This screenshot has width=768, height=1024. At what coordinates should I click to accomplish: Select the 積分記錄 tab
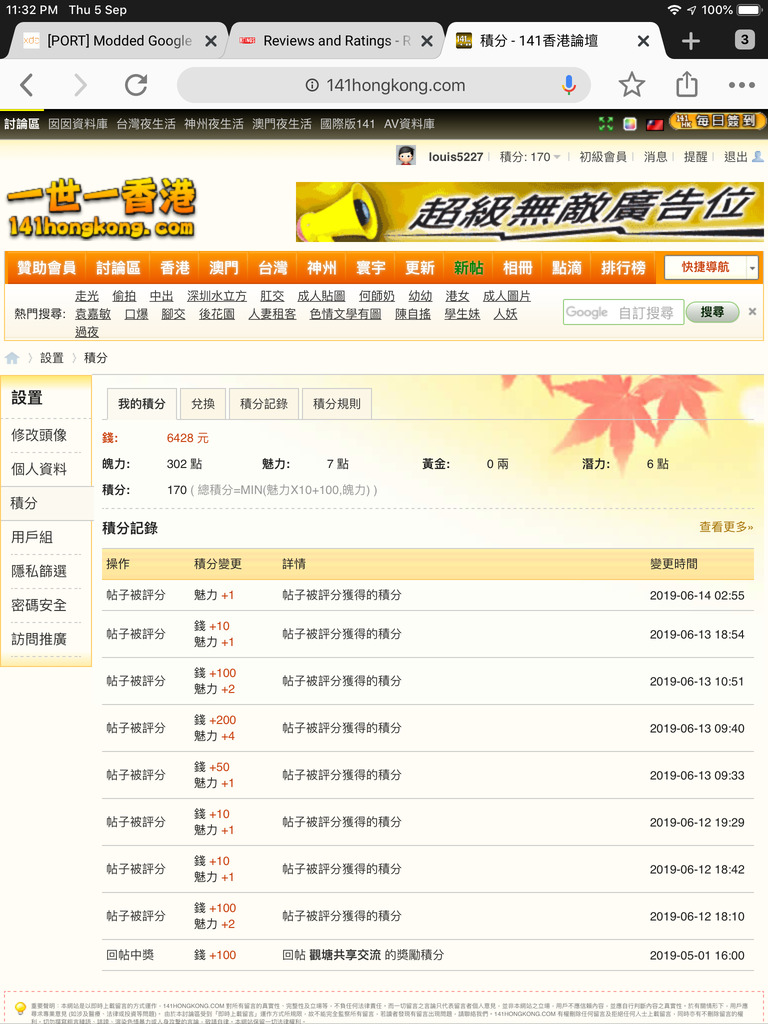pyautogui.click(x=264, y=404)
